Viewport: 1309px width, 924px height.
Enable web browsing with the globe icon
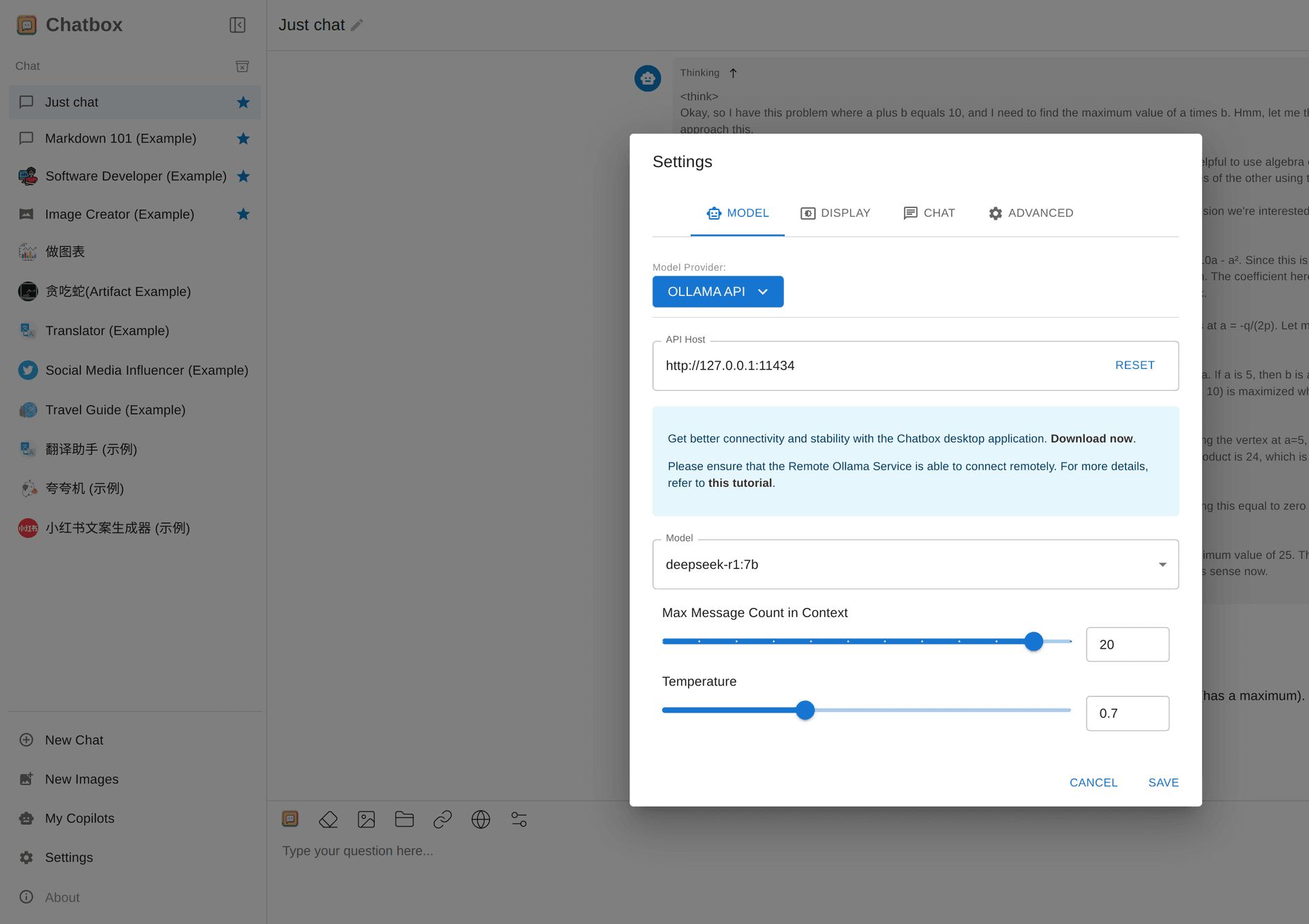coord(481,819)
